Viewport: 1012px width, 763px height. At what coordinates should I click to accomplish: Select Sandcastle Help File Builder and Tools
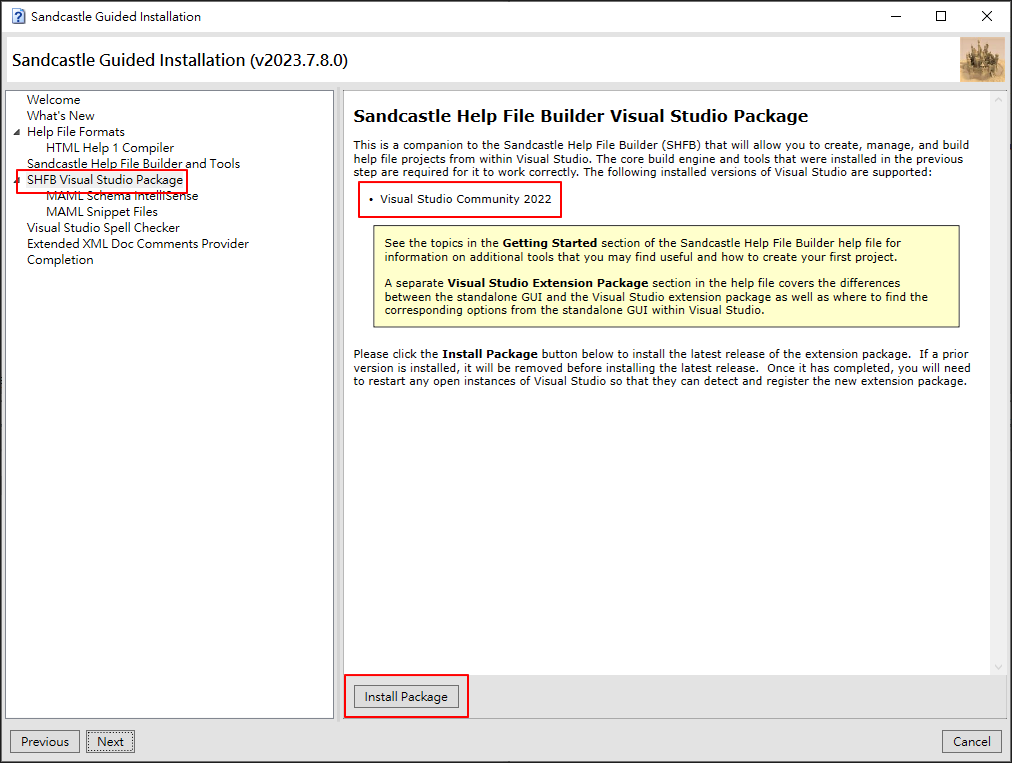coord(133,163)
